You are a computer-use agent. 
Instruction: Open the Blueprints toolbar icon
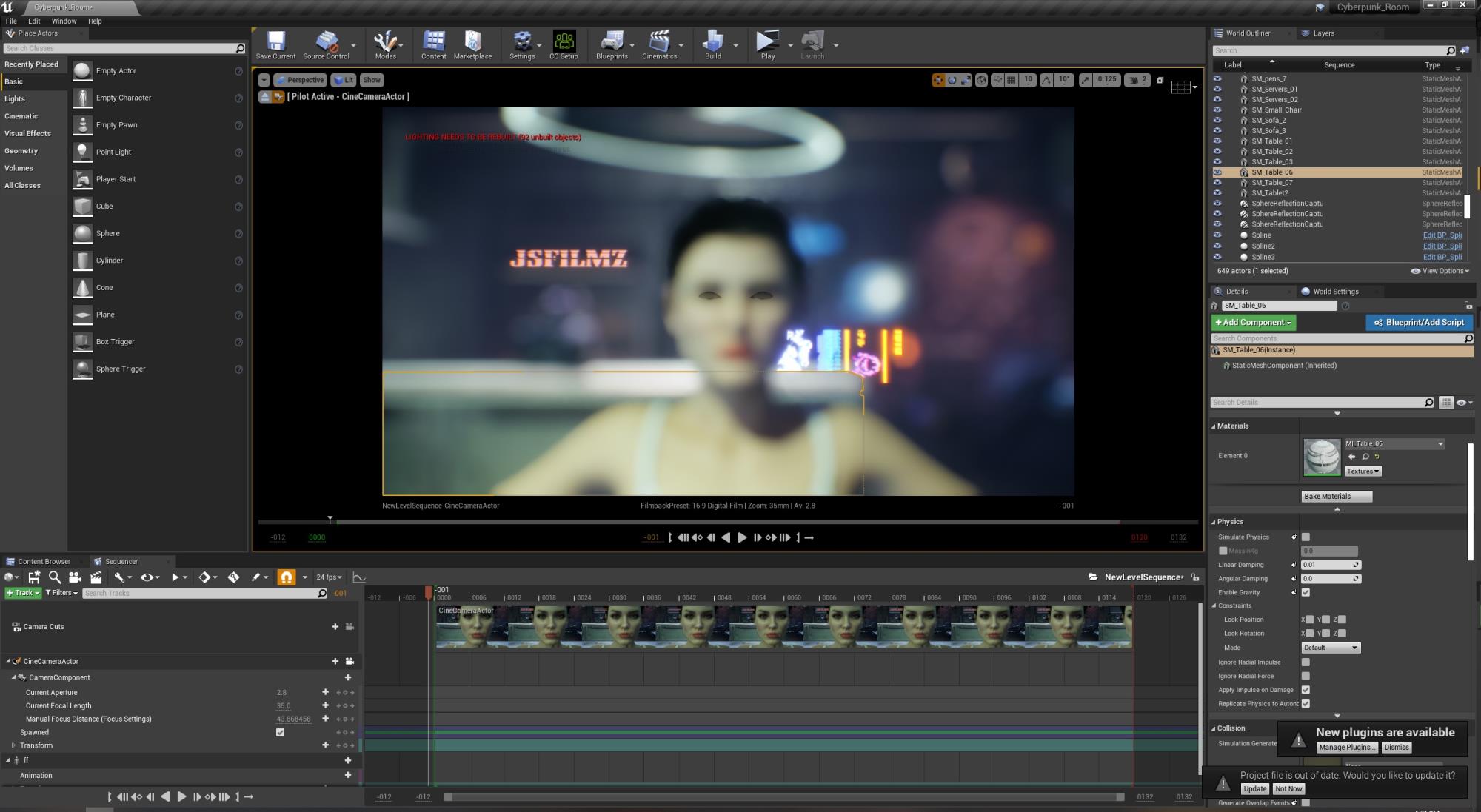(x=612, y=45)
